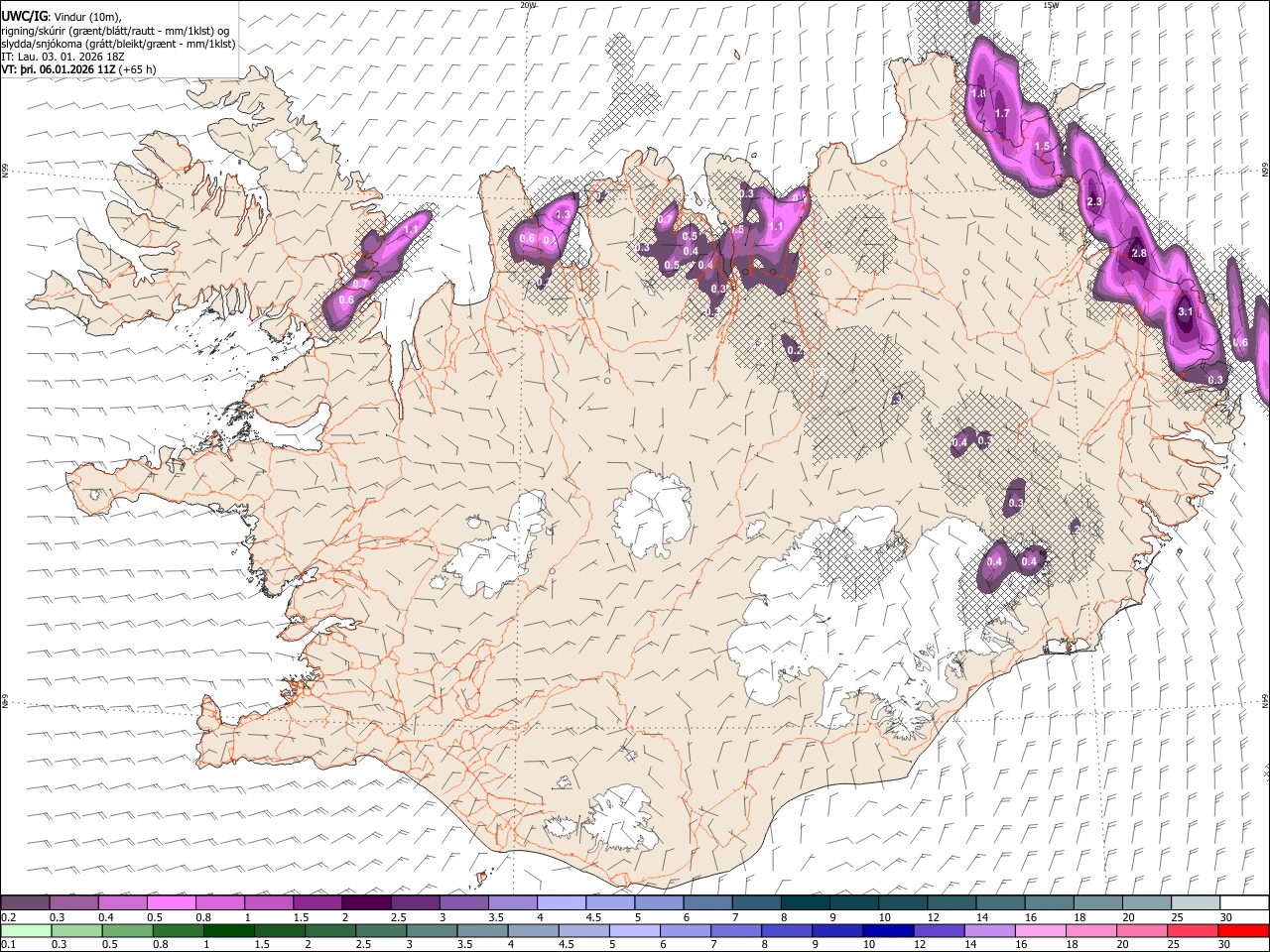Click the 1.7 snowfall value on the map
The height and width of the screenshot is (952, 1270).
coord(1002,114)
